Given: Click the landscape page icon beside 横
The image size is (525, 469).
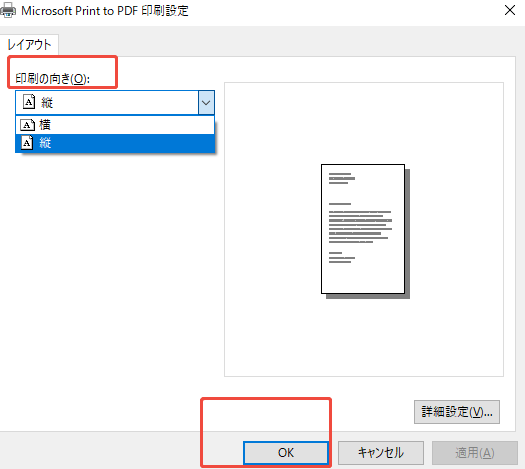Looking at the screenshot, I should pyautogui.click(x=27, y=125).
